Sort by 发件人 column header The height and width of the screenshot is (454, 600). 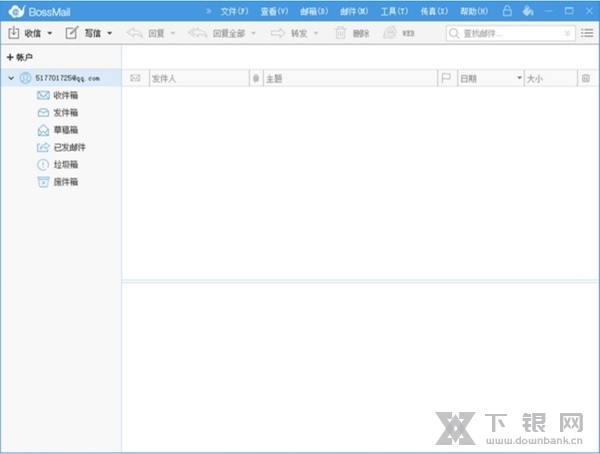[x=199, y=78]
